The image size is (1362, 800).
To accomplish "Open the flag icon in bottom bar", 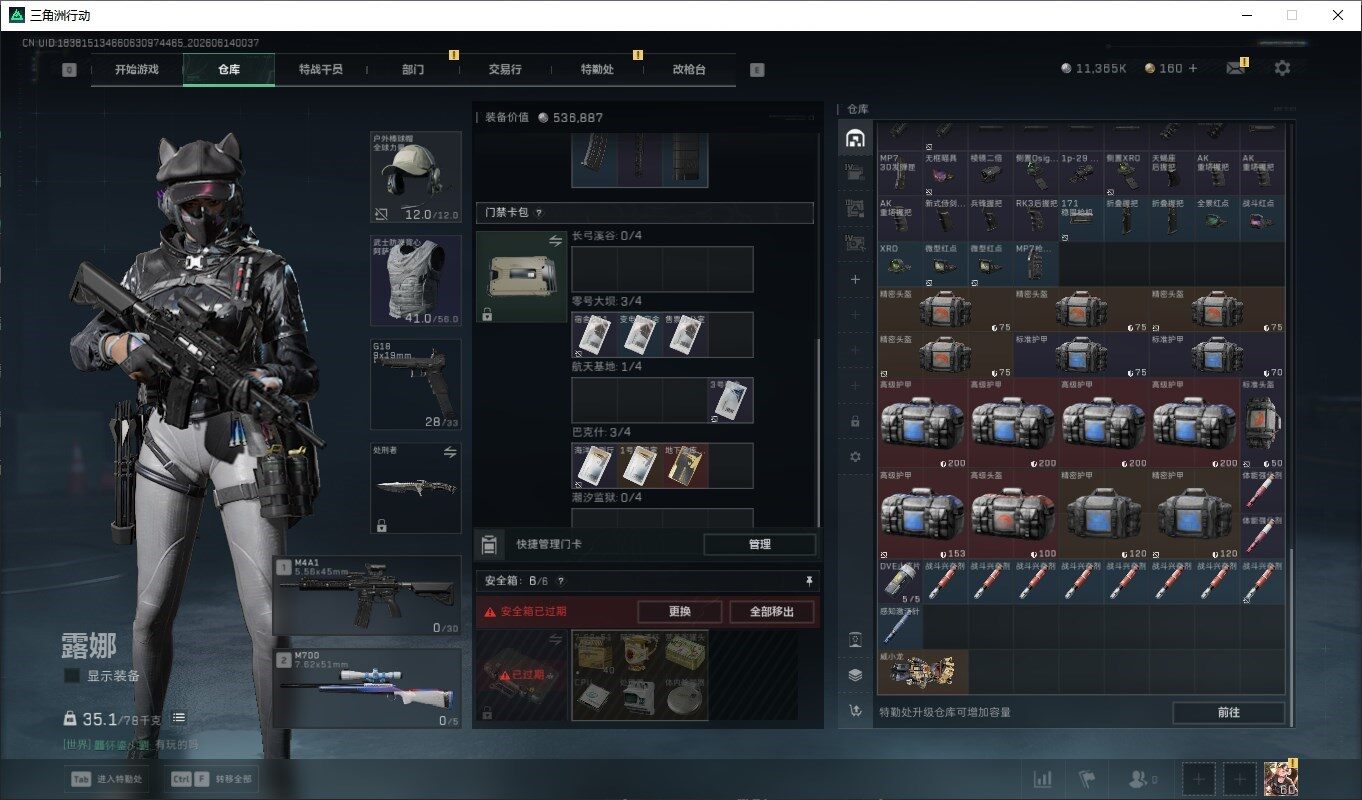I will [x=1087, y=779].
